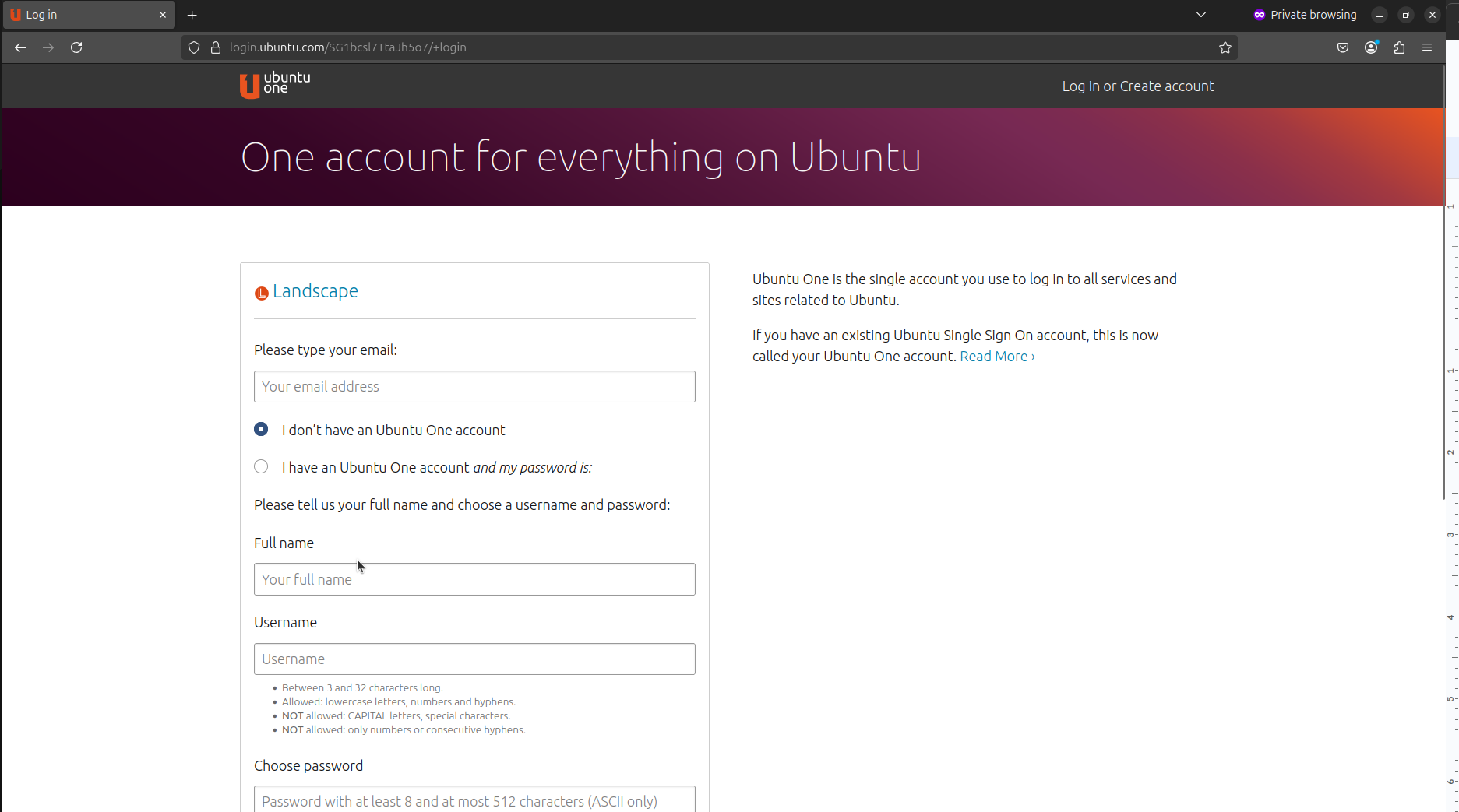Image resolution: width=1459 pixels, height=812 pixels.
Task: Select the Log in tab
Action: point(89,15)
